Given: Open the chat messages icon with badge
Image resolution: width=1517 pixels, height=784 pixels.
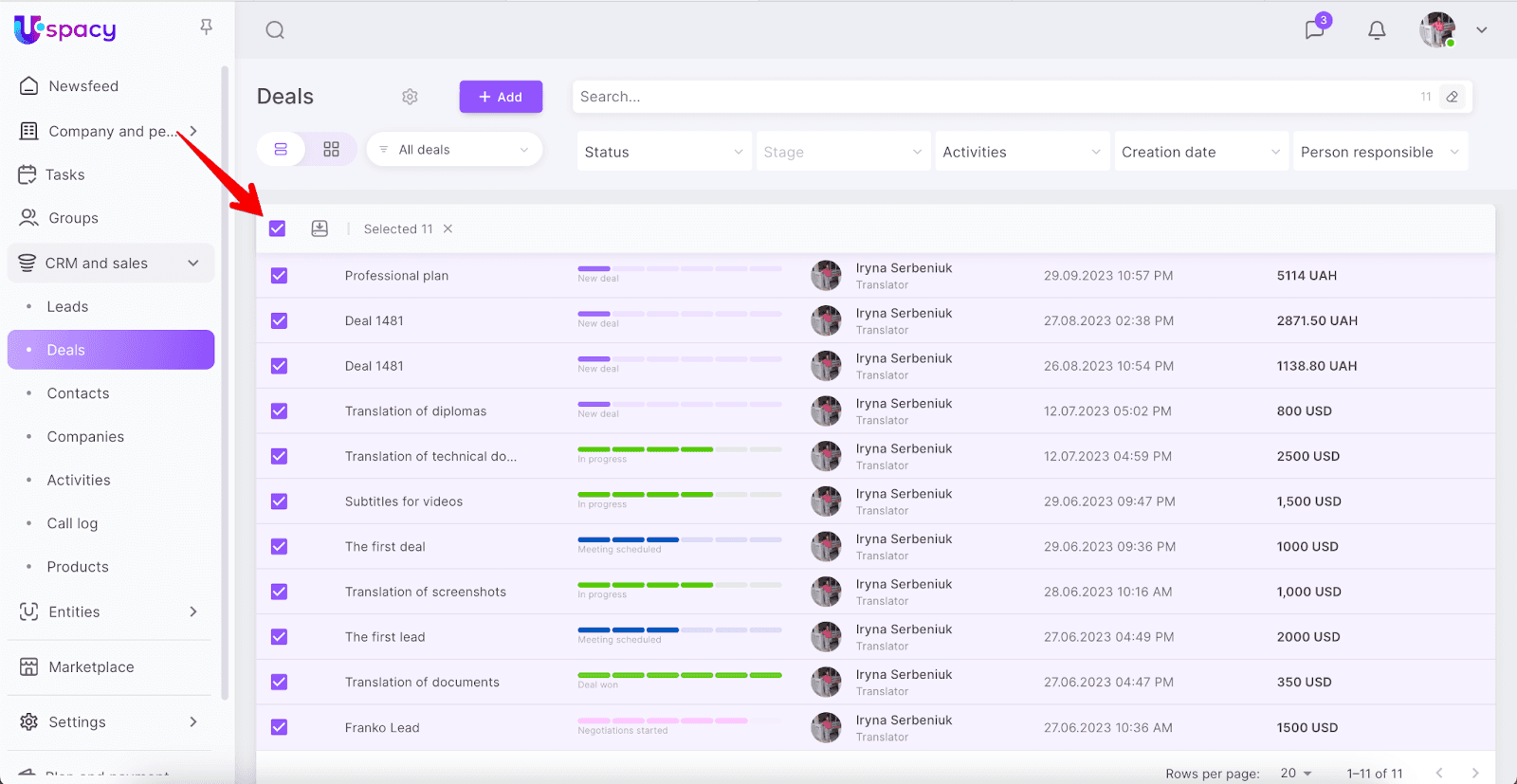Looking at the screenshot, I should pos(1314,29).
